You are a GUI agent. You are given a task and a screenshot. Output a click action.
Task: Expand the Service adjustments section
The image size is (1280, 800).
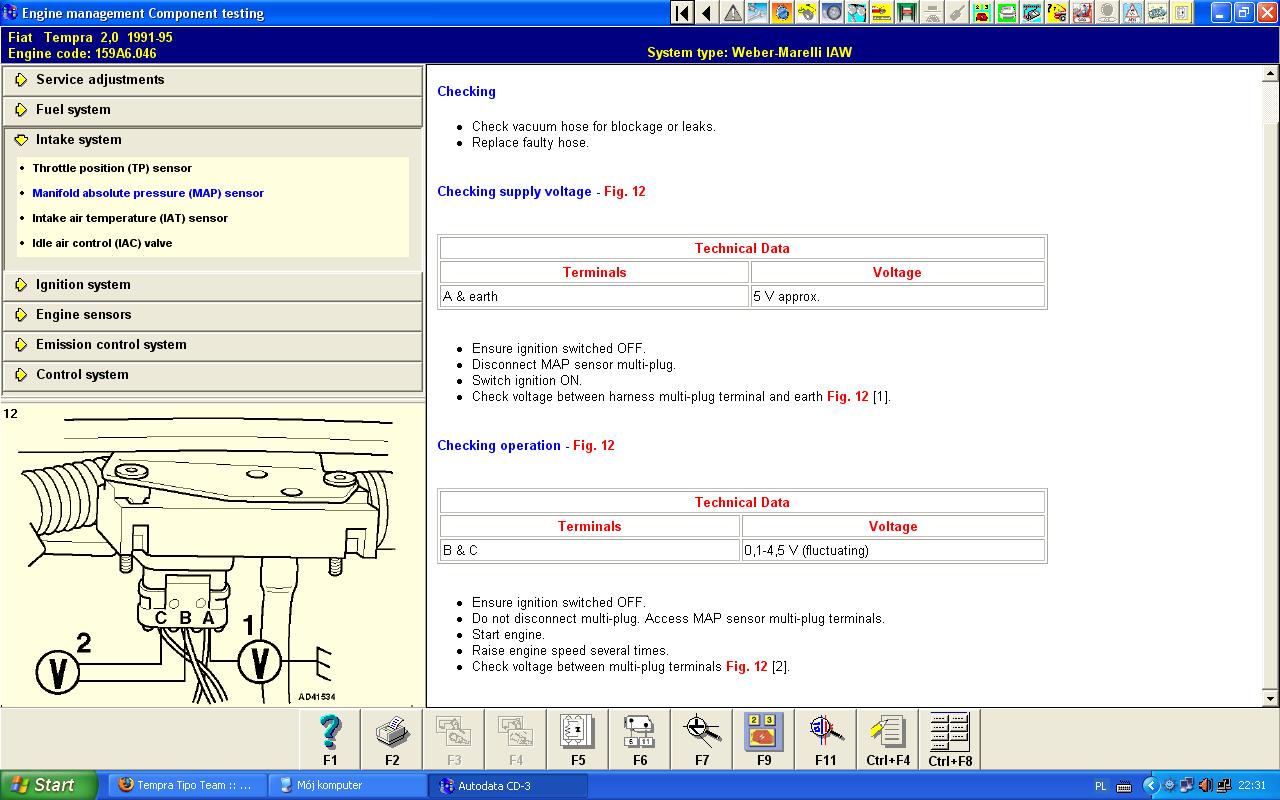coord(213,80)
